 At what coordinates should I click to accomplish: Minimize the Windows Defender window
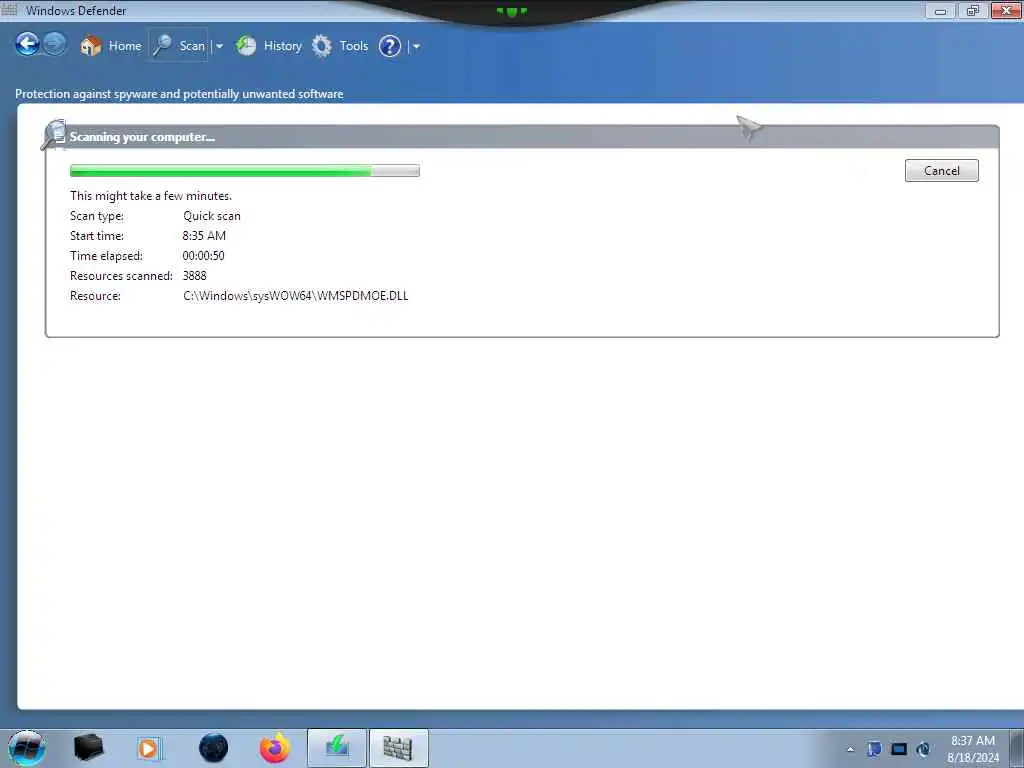point(940,10)
